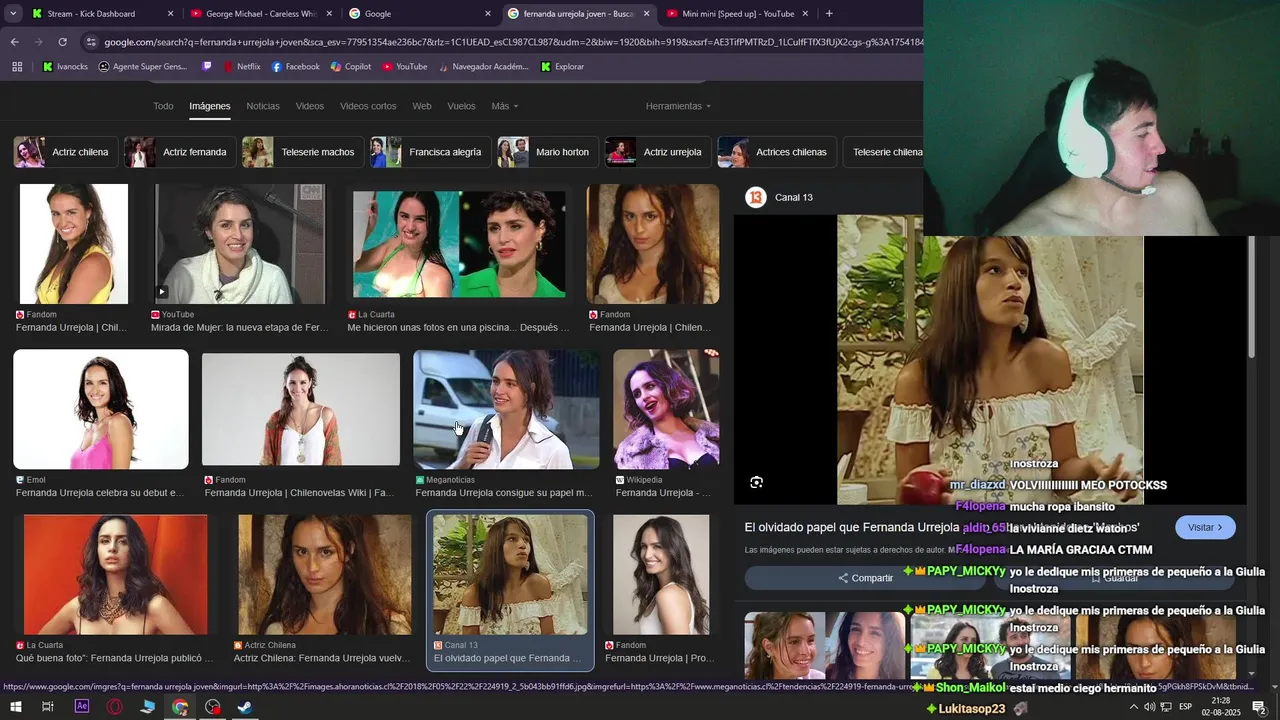The image size is (1280, 720).
Task: Switch to the Stream - Kick Dashboard tab
Action: pyautogui.click(x=103, y=14)
